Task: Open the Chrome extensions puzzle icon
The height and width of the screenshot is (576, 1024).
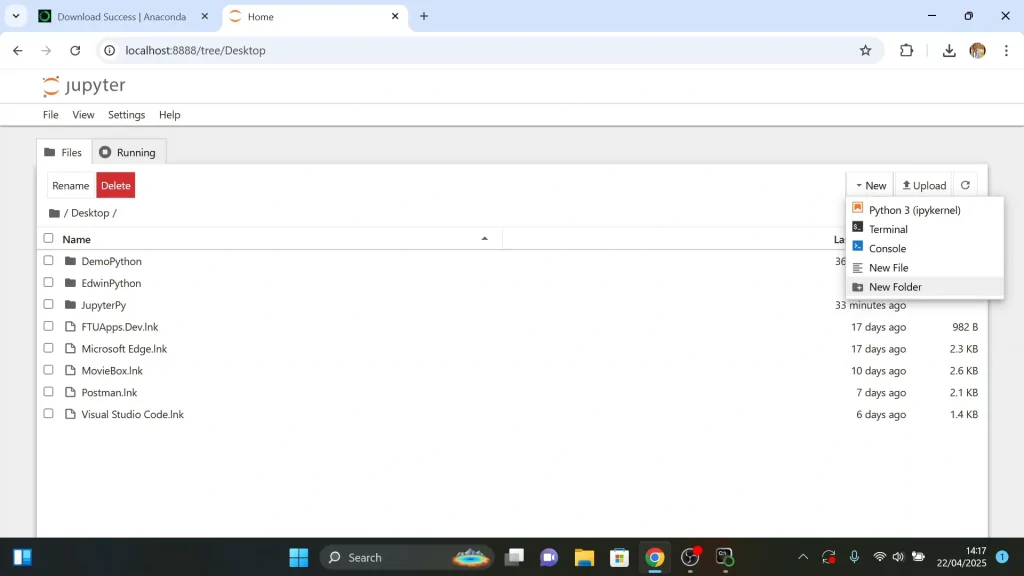Action: tap(906, 50)
